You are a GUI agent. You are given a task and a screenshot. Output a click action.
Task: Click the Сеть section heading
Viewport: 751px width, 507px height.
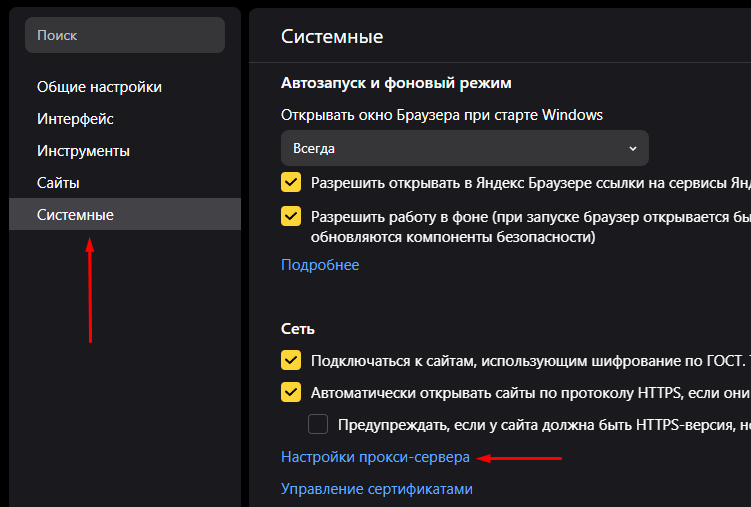[x=298, y=328]
